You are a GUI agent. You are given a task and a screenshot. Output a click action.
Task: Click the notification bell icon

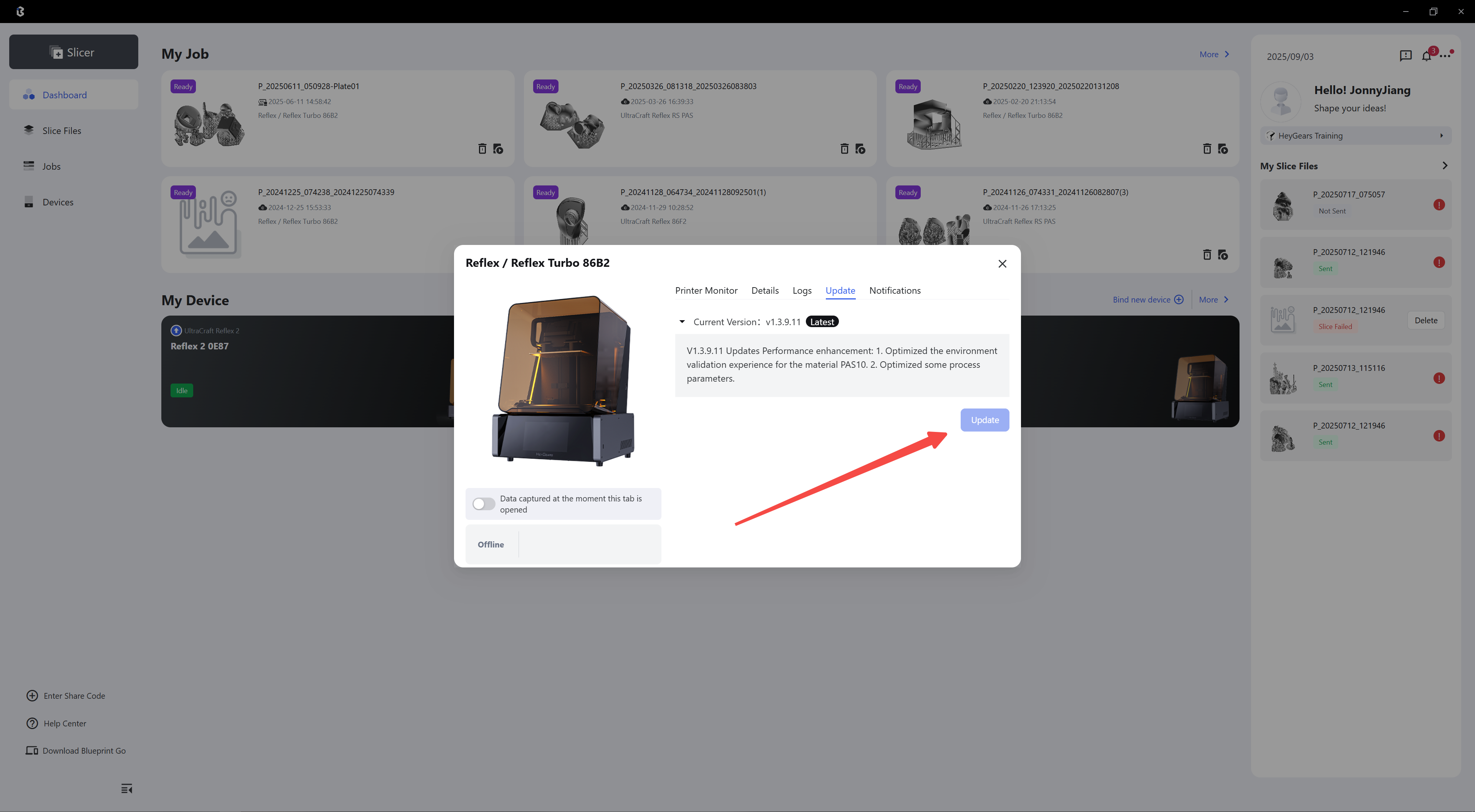[x=1426, y=56]
